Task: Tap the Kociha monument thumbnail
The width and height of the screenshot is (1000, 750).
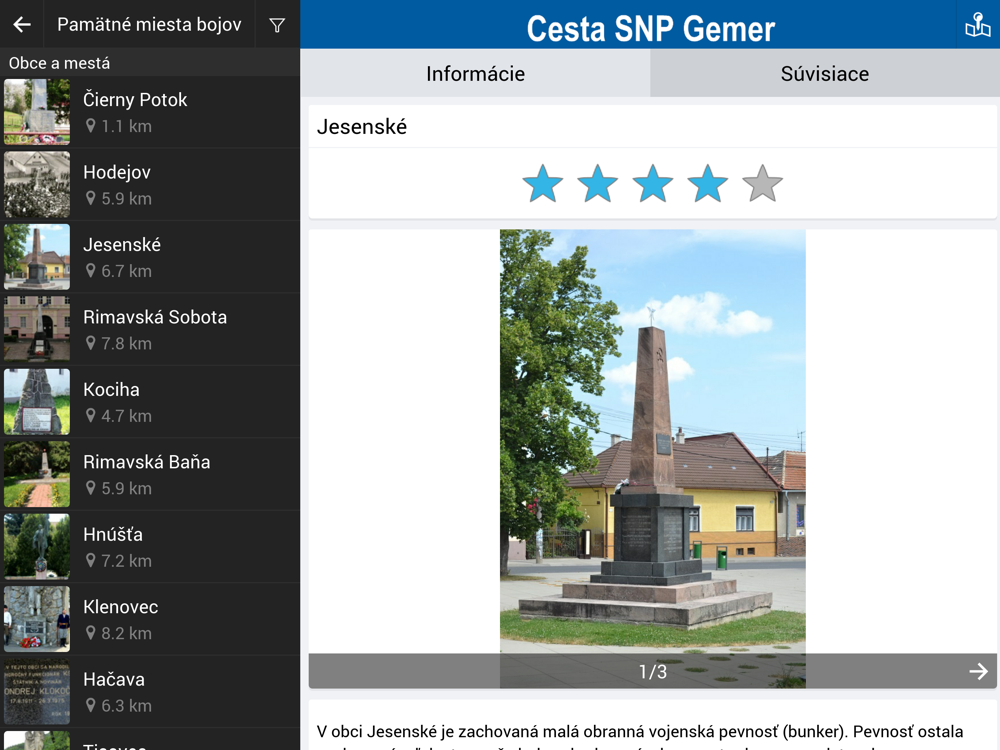Action: 37,402
